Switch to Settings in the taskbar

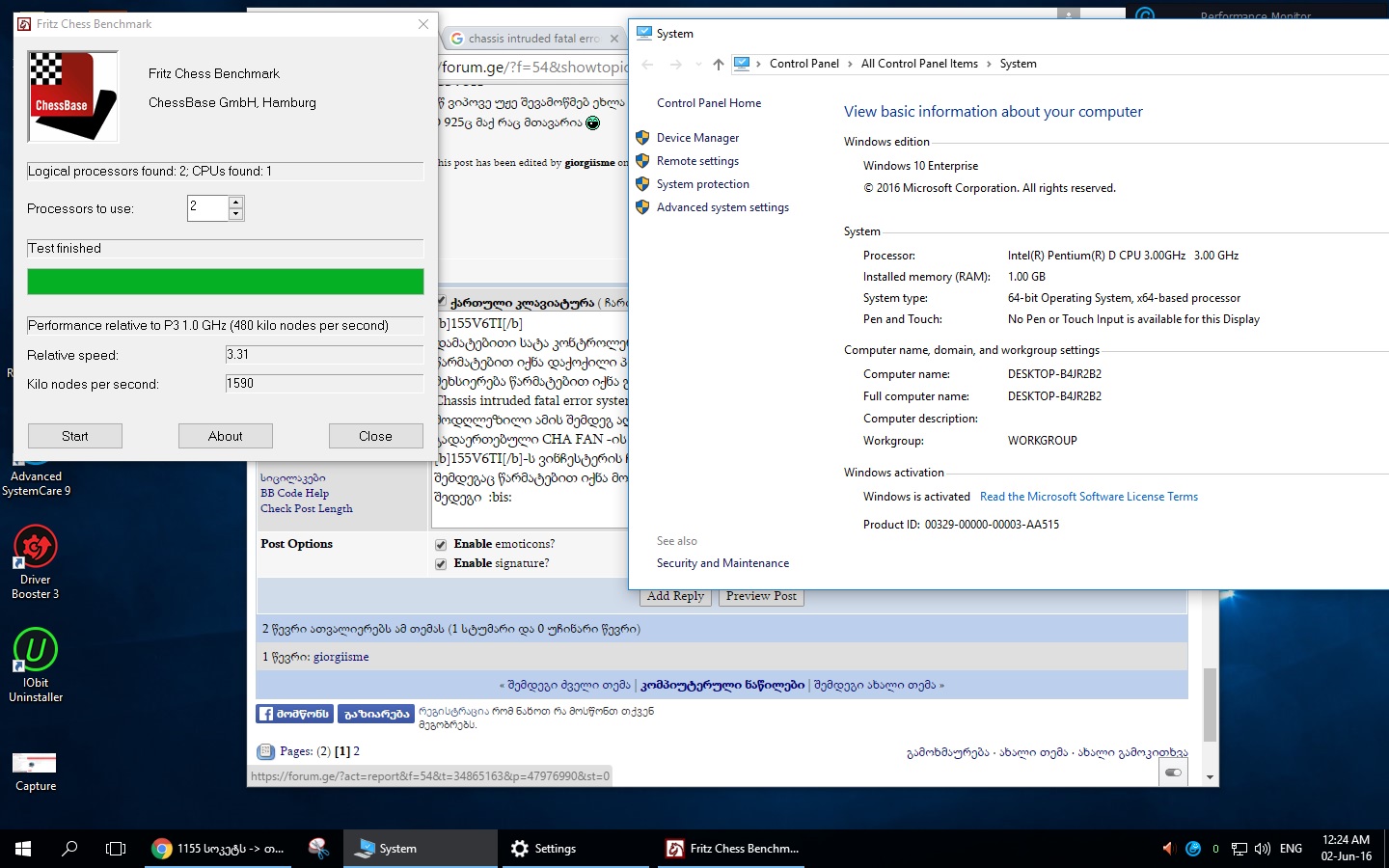(545, 849)
